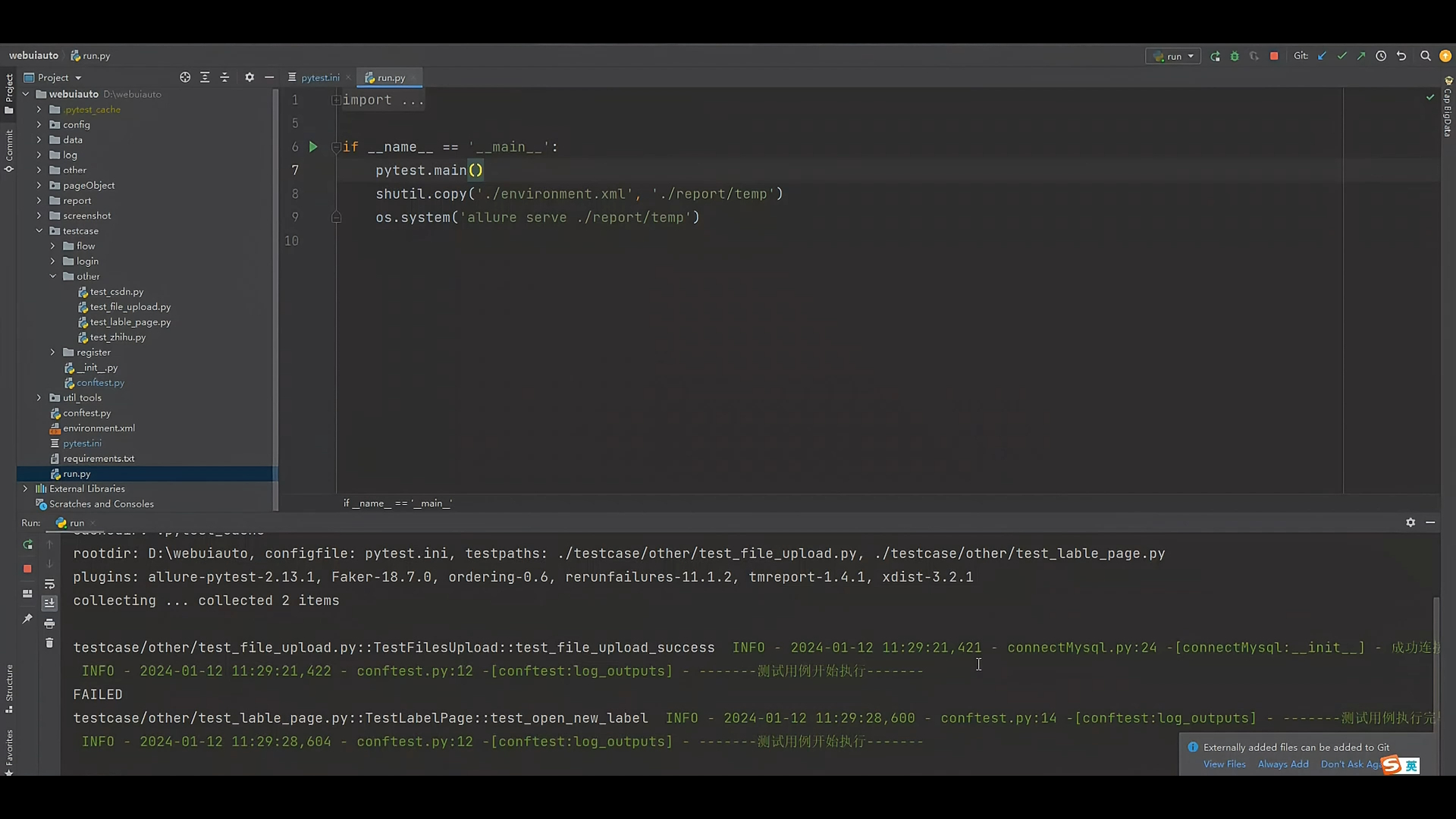The width and height of the screenshot is (1456, 819).
Task: Hide the Project panel with minus icon
Action: 269,77
